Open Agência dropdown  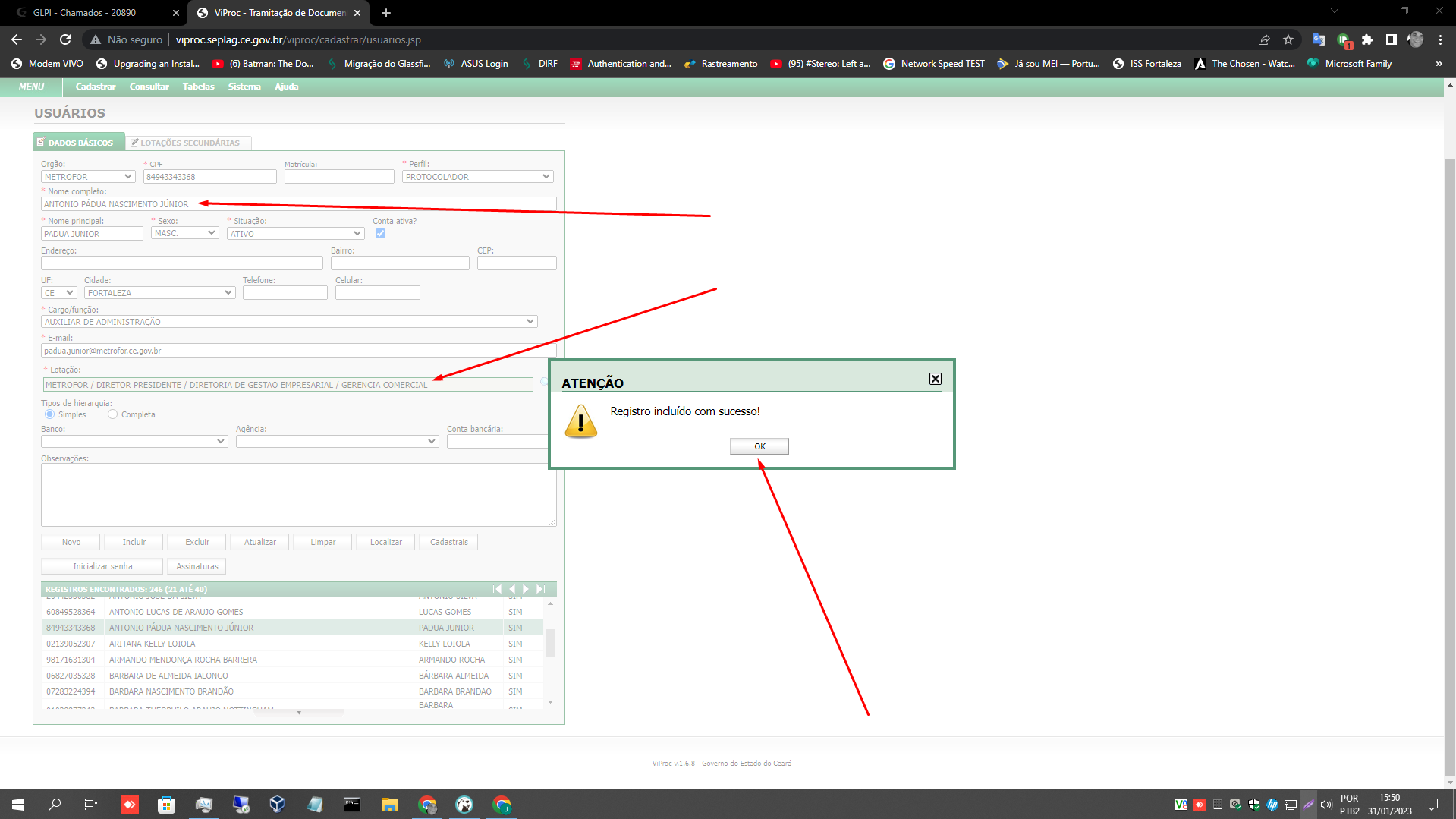point(338,441)
